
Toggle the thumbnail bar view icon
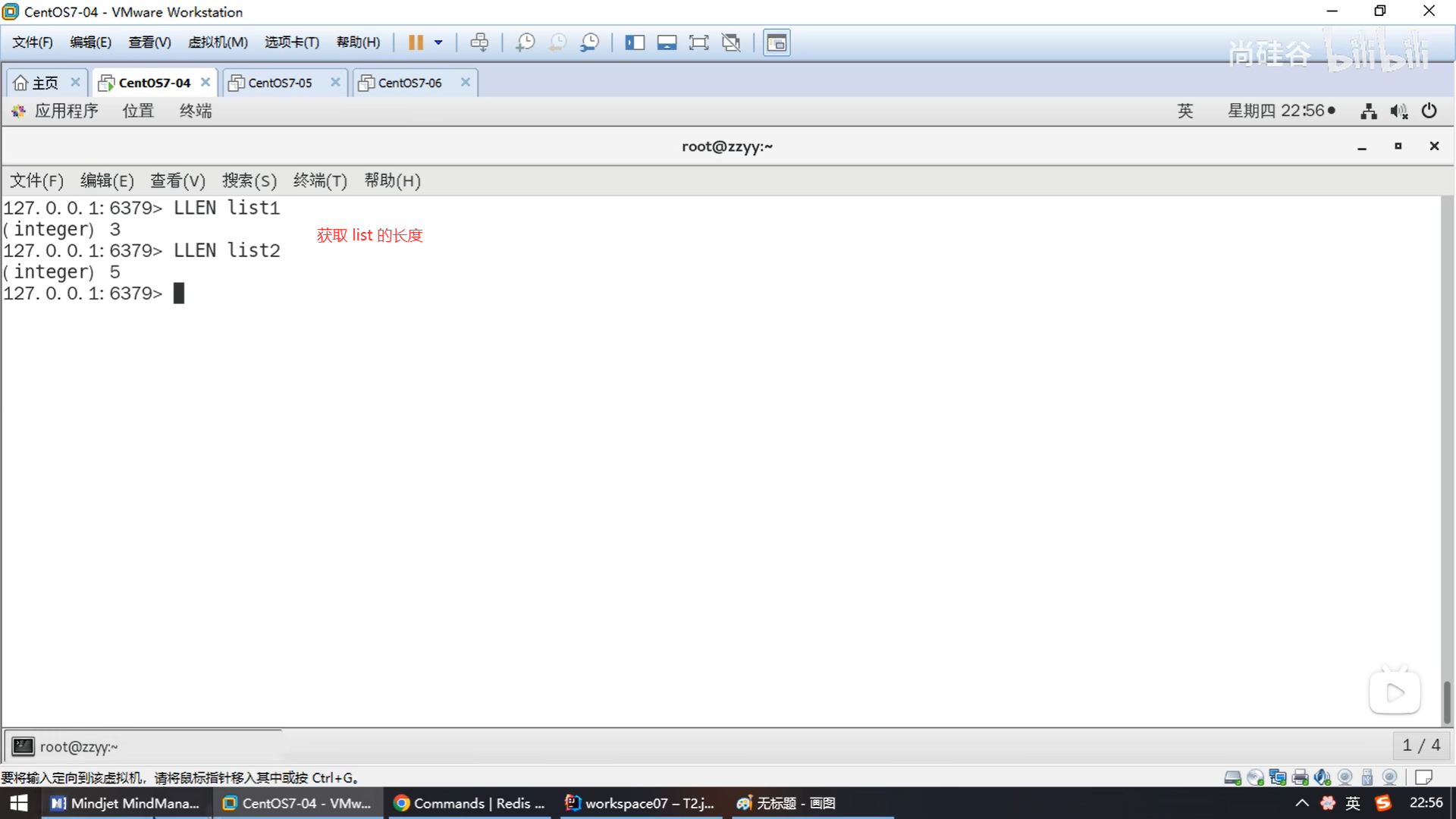click(667, 42)
